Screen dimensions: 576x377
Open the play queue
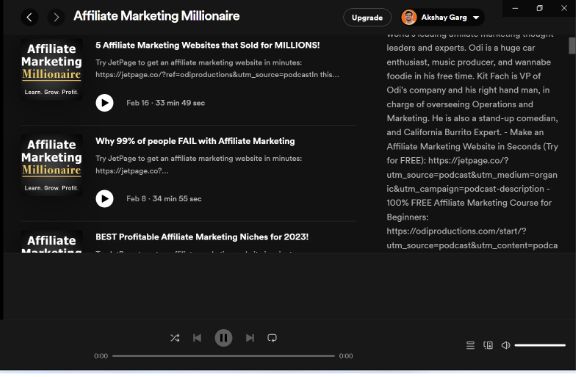click(470, 345)
